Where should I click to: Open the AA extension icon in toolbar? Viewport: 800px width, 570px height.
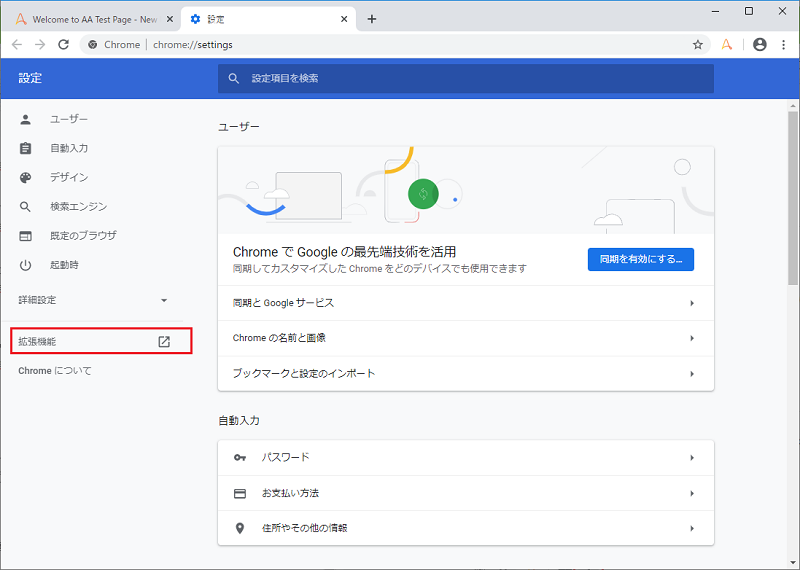pyautogui.click(x=727, y=45)
